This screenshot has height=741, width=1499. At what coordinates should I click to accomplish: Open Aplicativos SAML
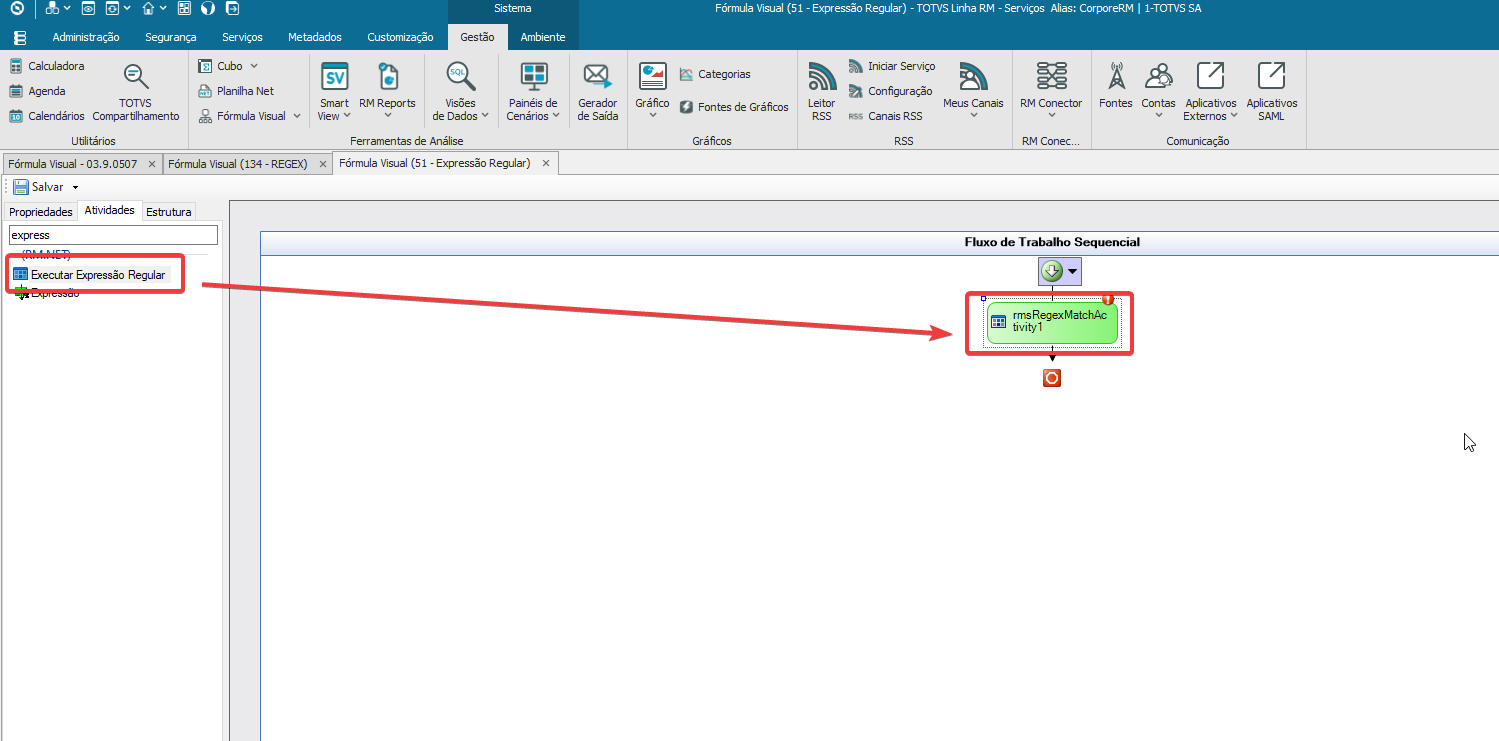coord(1272,92)
